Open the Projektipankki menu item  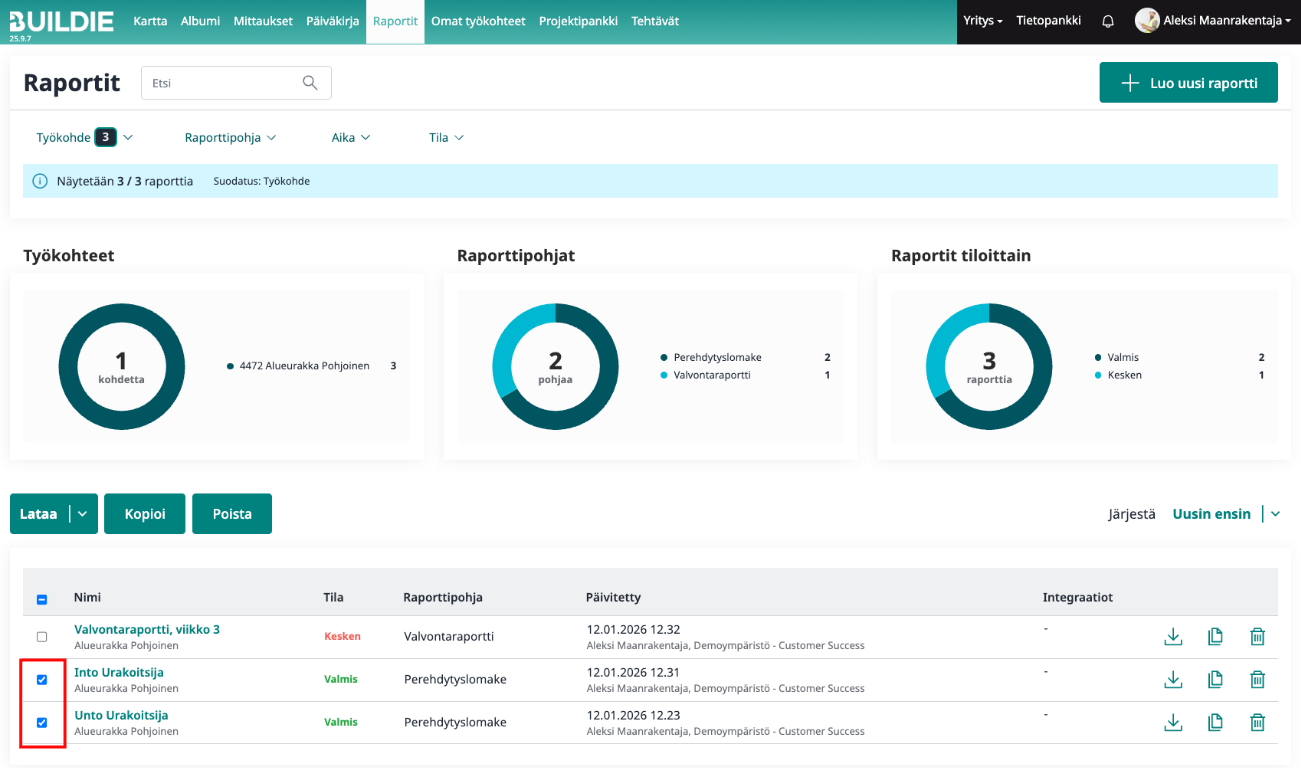(x=578, y=21)
